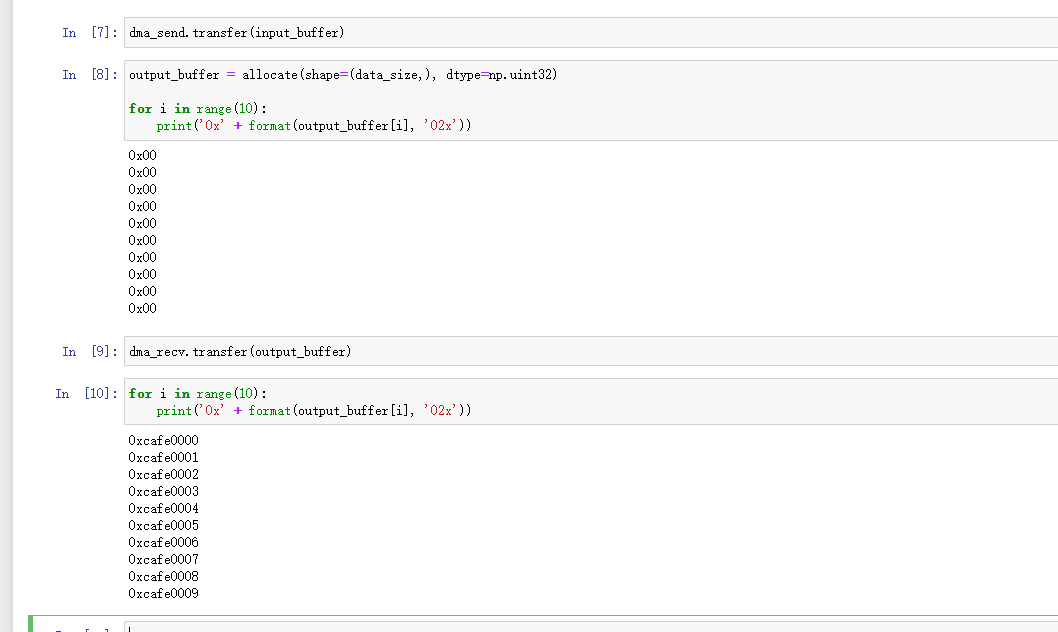Screen dimensions: 1058x632
Task: Select the In [7] cell prompt
Action: (x=88, y=33)
